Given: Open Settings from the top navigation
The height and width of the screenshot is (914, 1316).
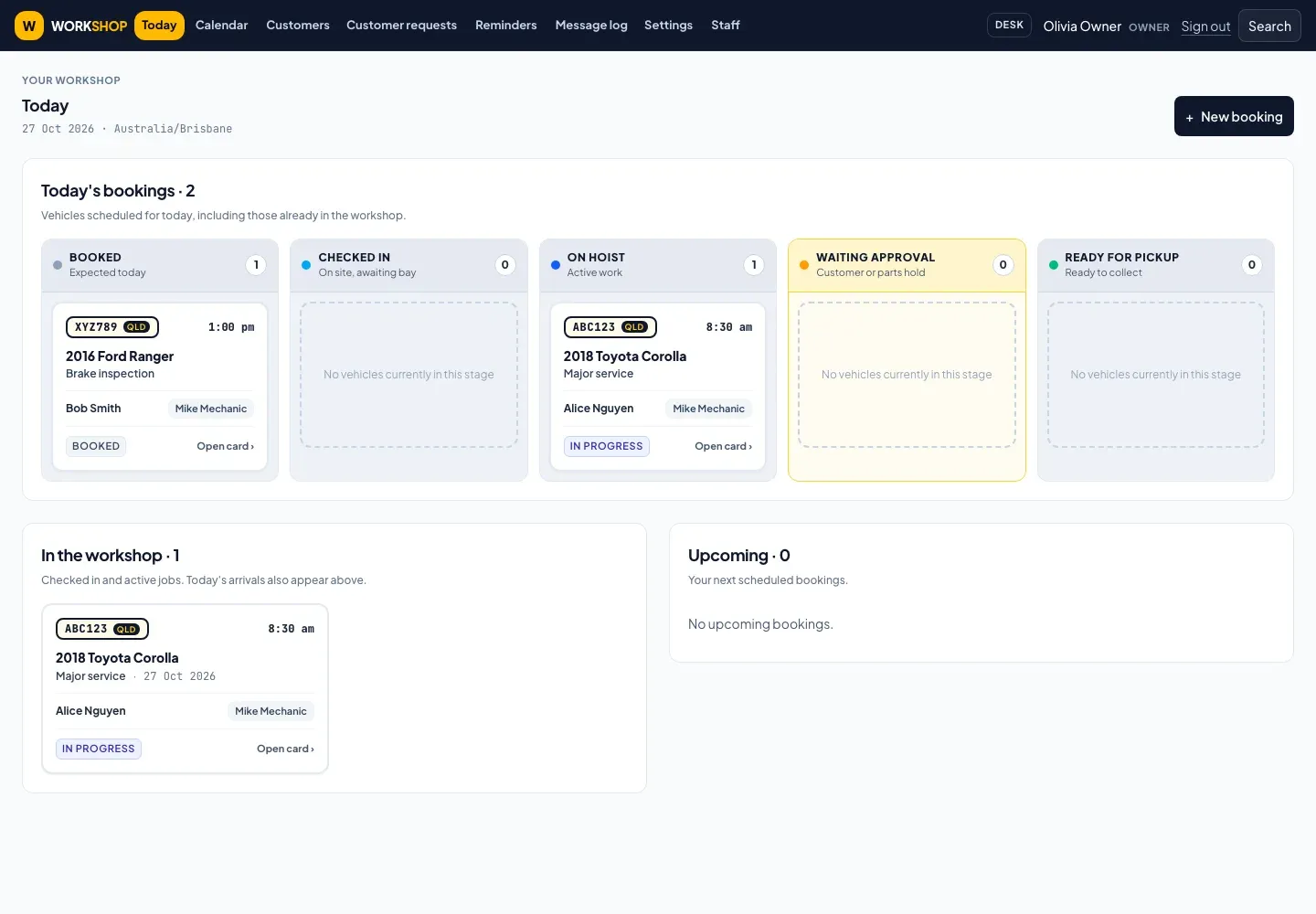Looking at the screenshot, I should (x=668, y=26).
